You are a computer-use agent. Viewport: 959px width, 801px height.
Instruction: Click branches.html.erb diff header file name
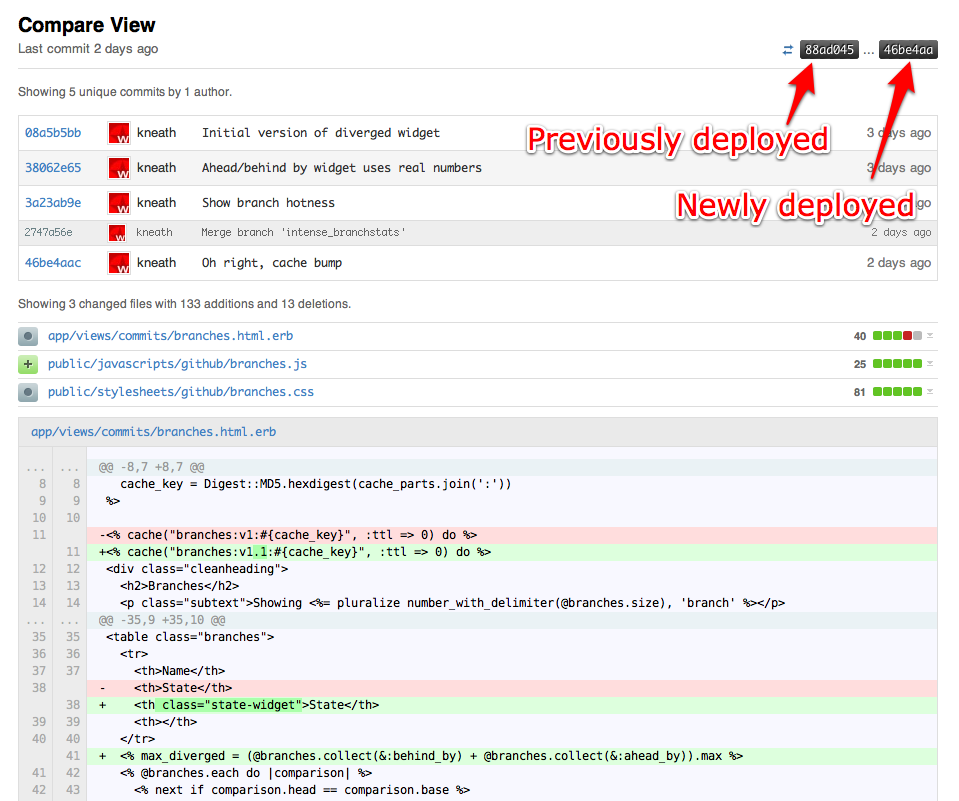click(x=154, y=432)
